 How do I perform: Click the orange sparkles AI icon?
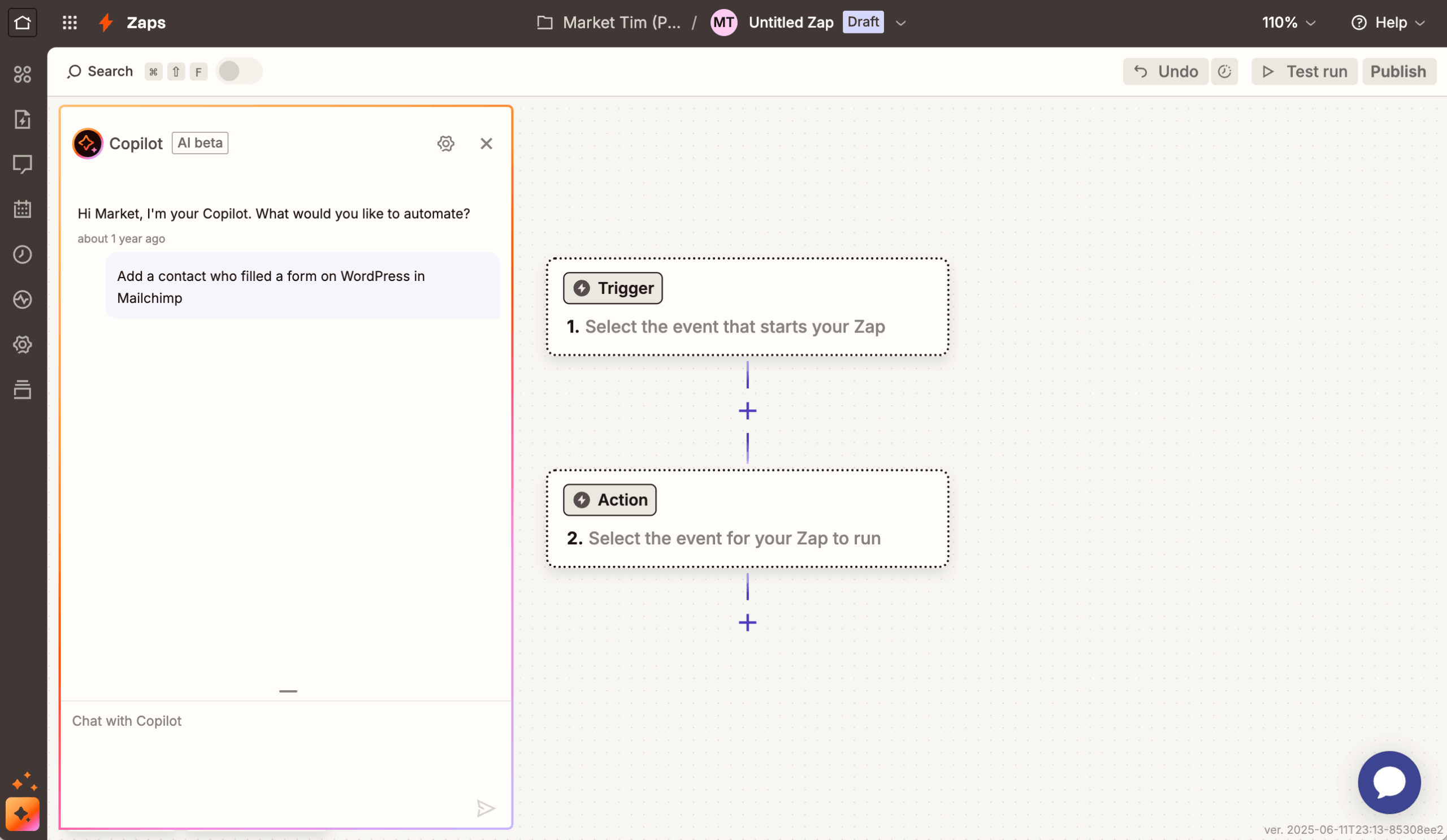pos(25,782)
